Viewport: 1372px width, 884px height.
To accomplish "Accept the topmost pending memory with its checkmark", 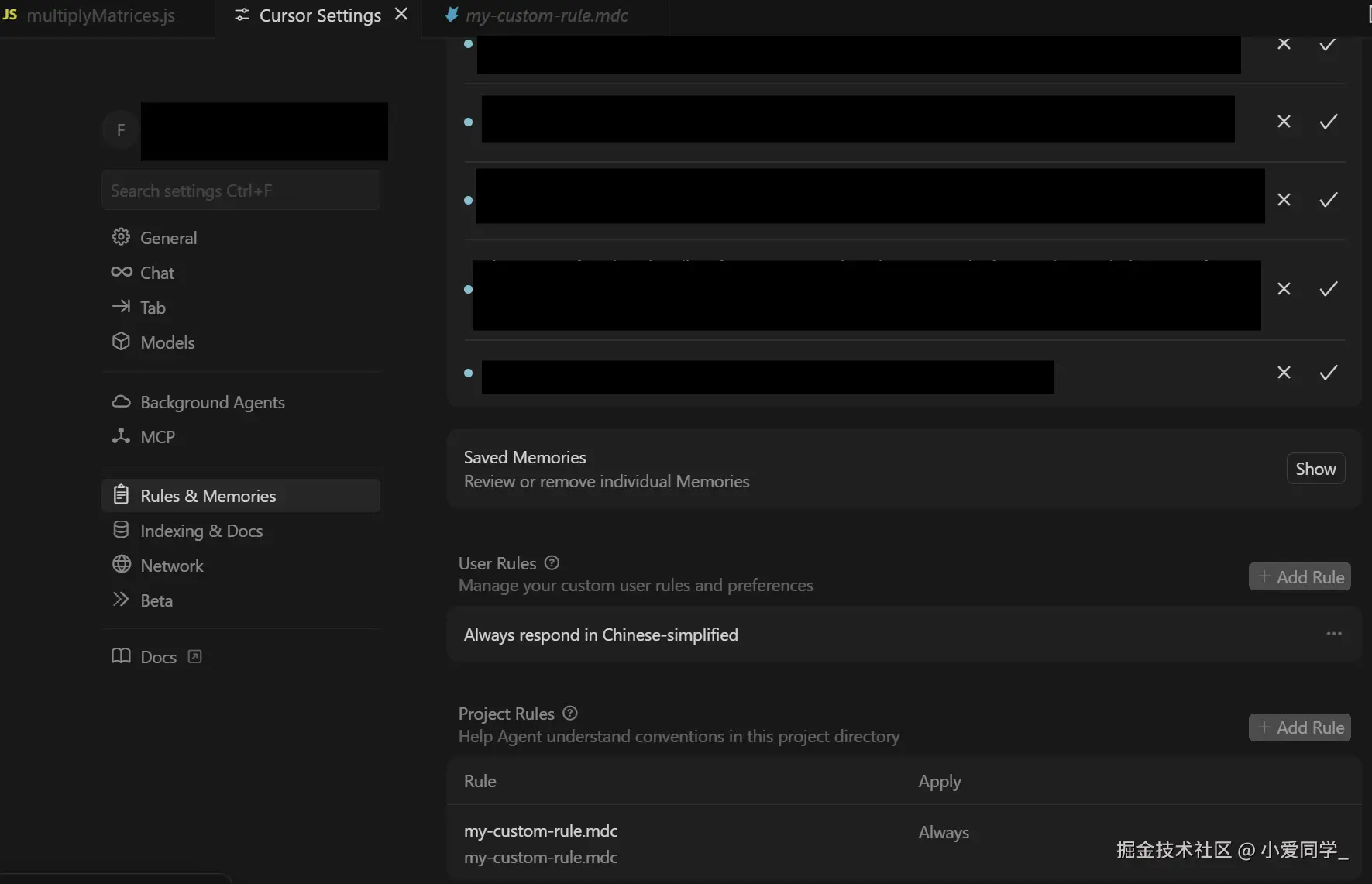I will click(1328, 44).
